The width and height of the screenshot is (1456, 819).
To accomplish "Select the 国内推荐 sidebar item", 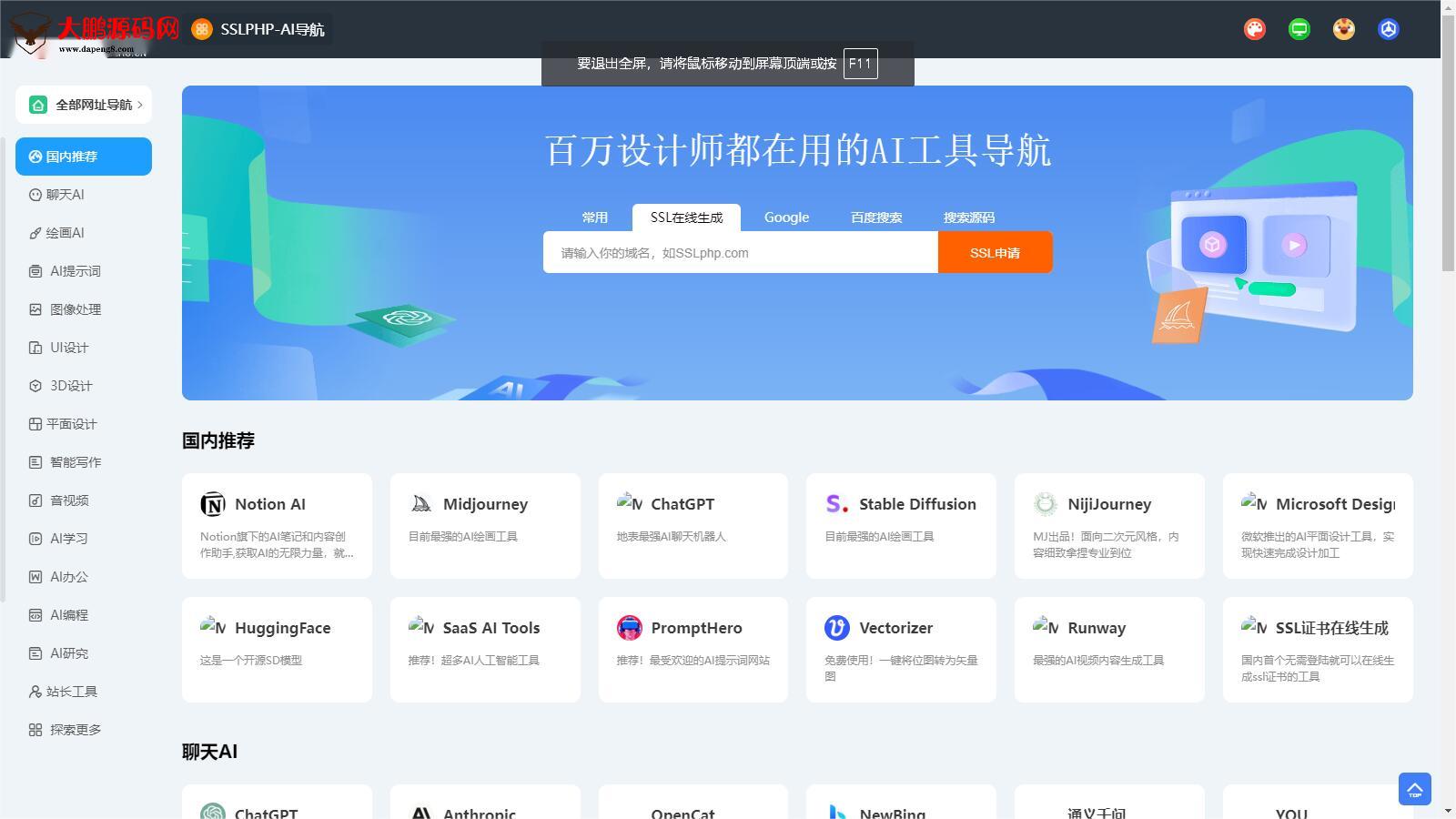I will pos(84,157).
